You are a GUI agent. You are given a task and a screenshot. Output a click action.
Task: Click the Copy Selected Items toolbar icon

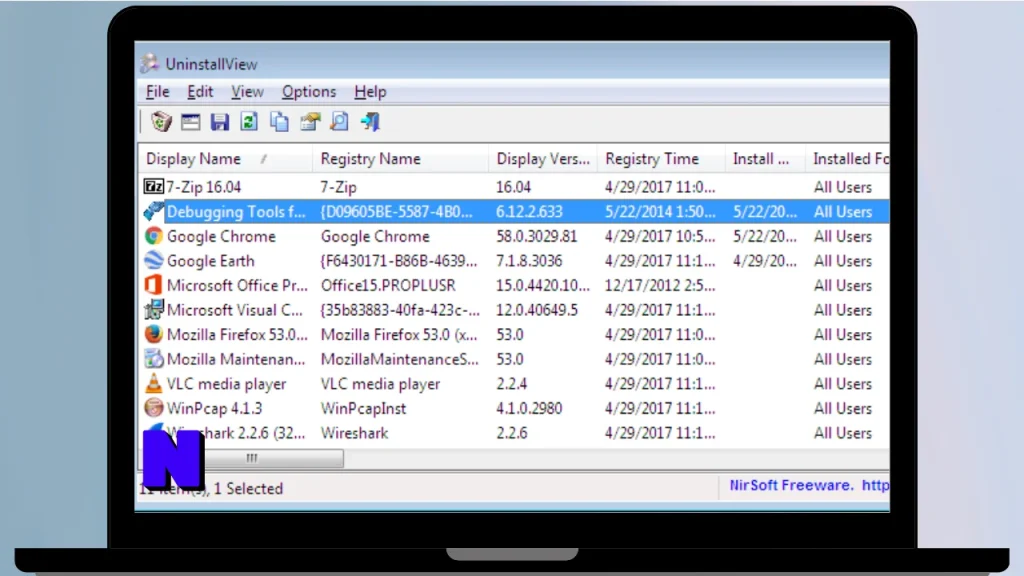(280, 121)
